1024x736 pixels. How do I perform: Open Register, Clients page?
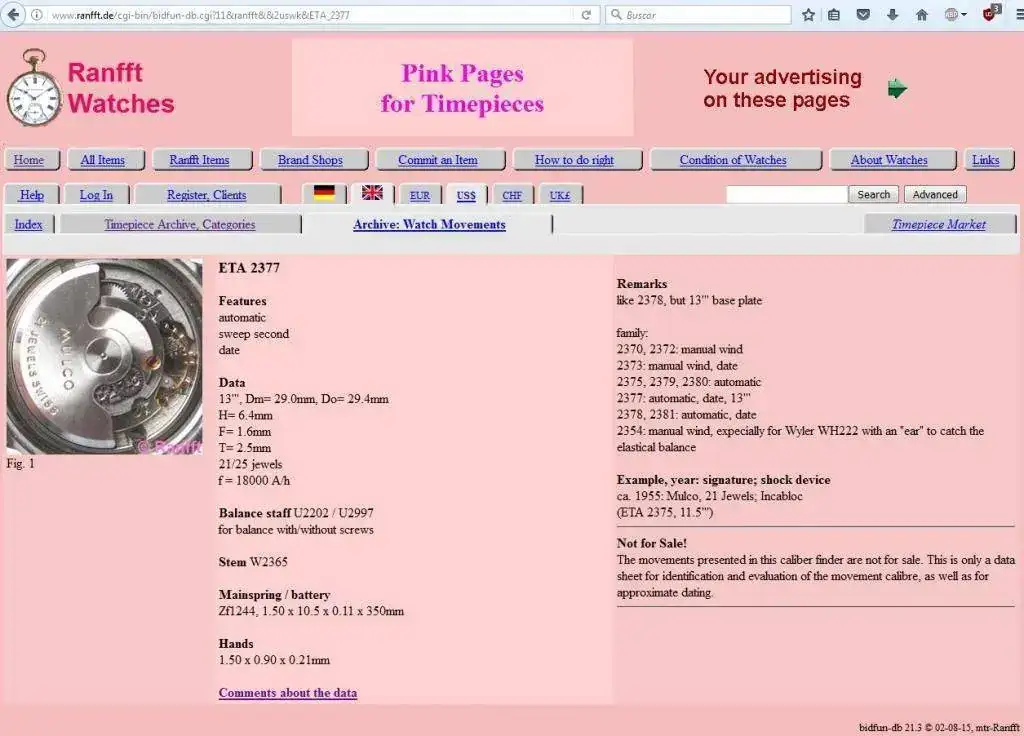207,195
